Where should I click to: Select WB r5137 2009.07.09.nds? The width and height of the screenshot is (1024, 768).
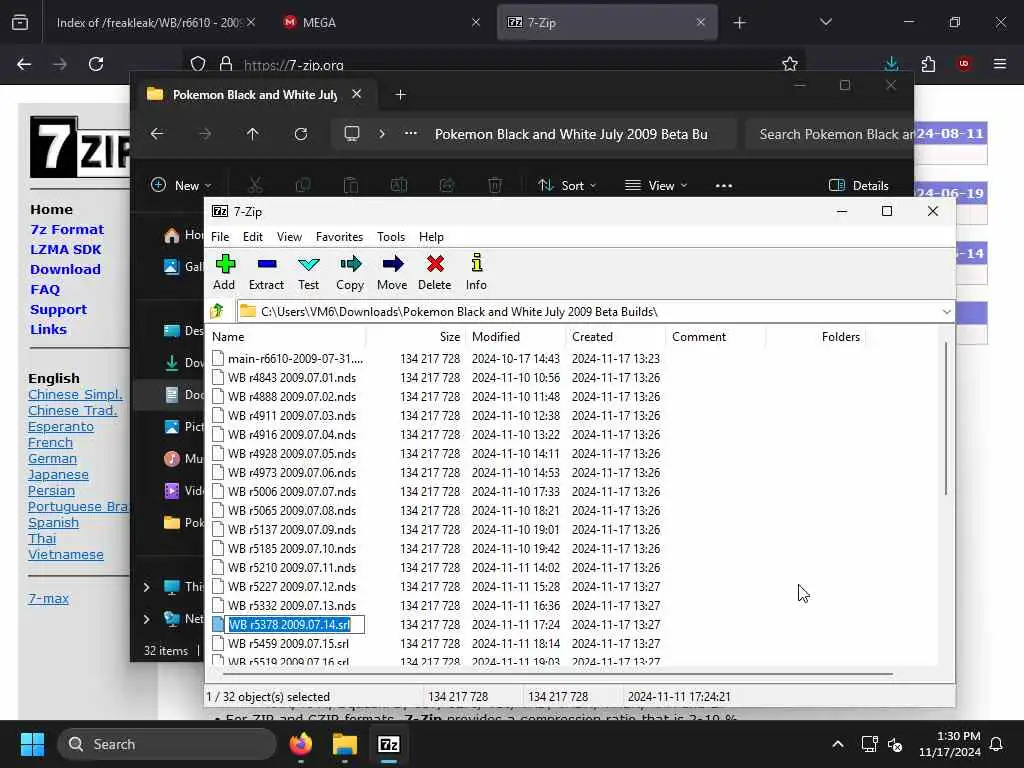291,529
